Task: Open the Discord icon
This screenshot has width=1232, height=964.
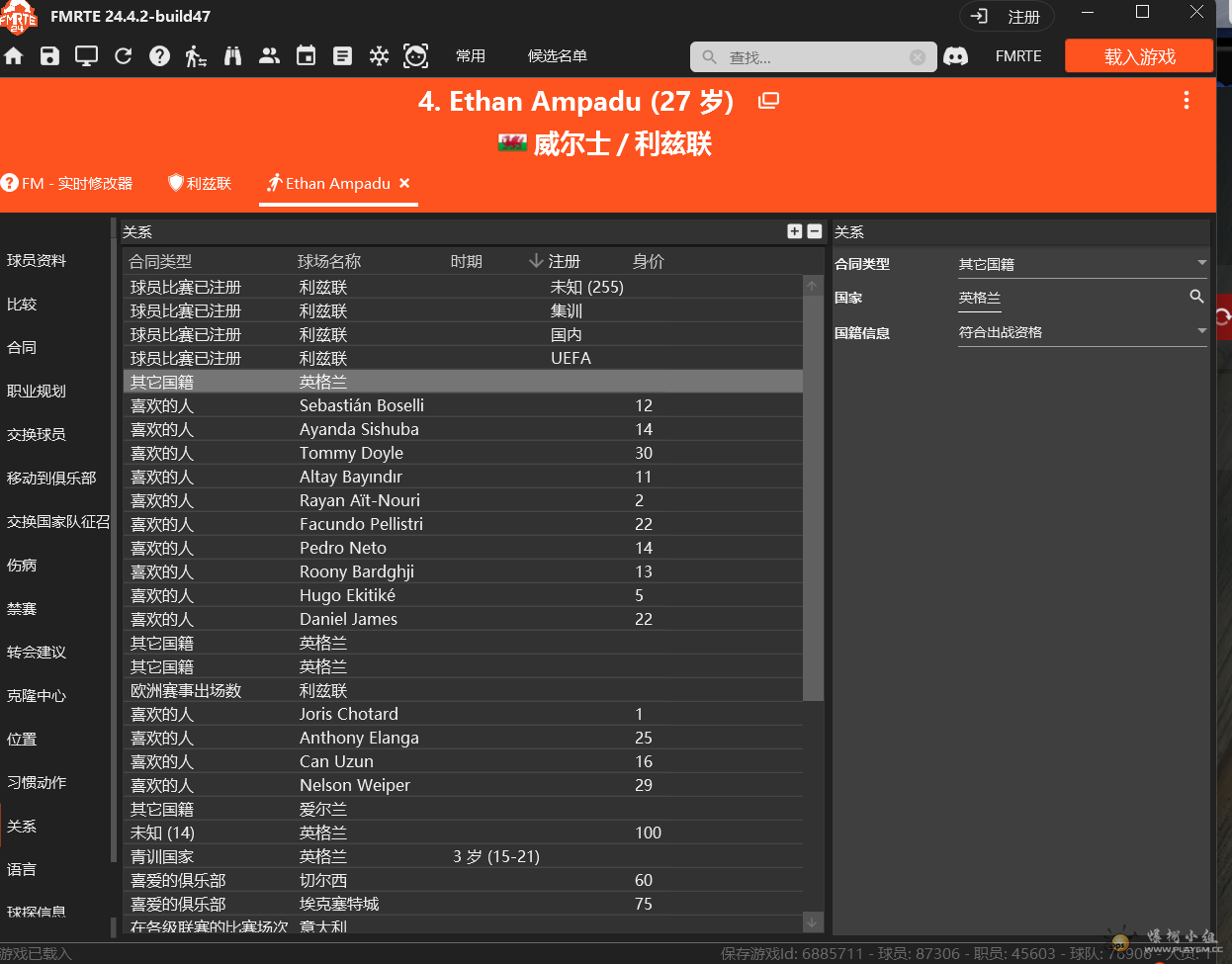Action: pyautogui.click(x=955, y=56)
